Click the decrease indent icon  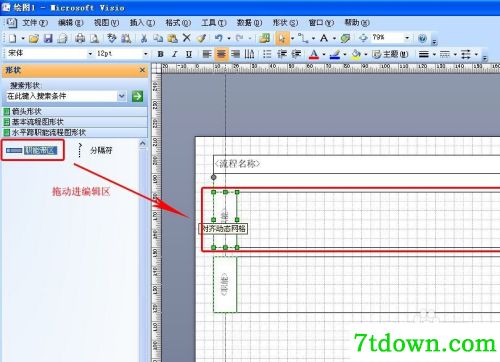pyautogui.click(x=282, y=54)
